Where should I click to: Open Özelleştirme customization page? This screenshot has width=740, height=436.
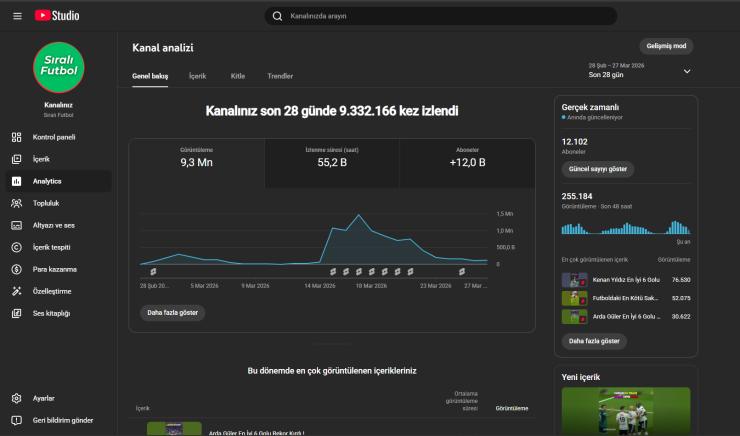[x=52, y=291]
